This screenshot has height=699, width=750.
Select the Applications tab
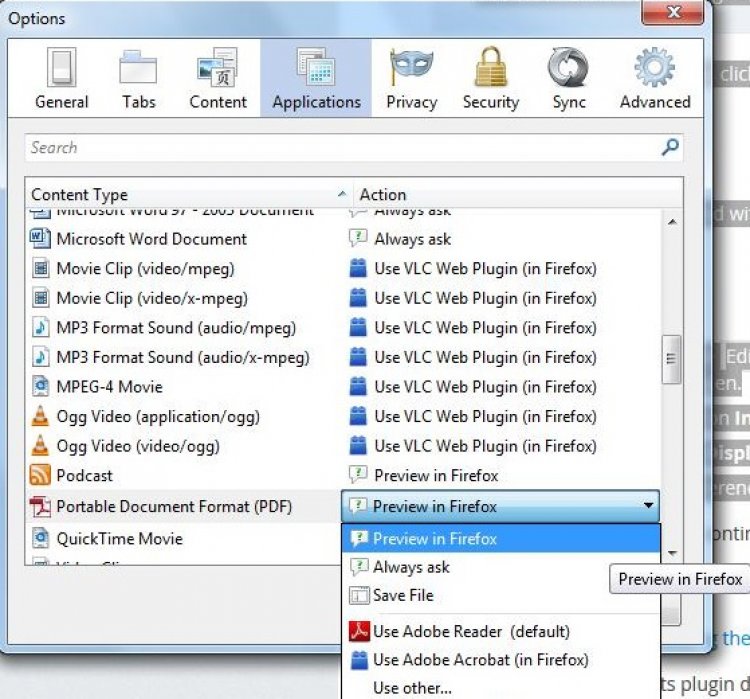(316, 79)
